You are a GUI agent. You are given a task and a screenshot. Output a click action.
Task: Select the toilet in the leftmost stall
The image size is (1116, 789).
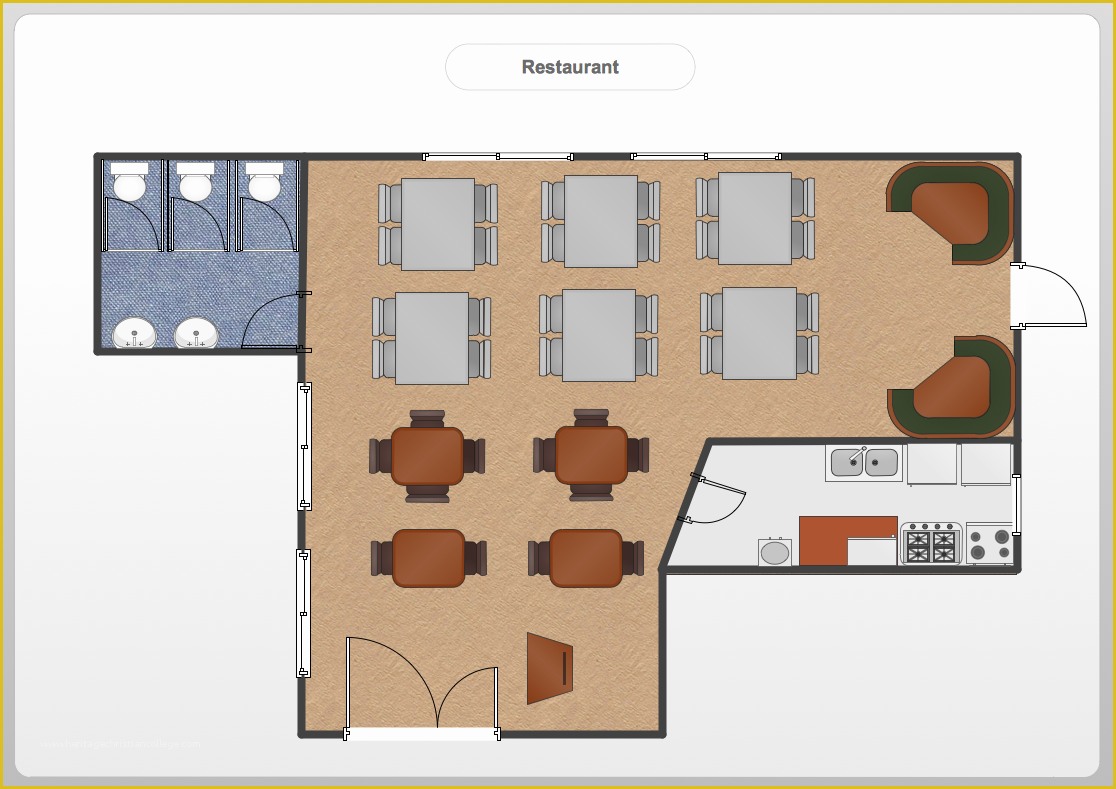[130, 182]
